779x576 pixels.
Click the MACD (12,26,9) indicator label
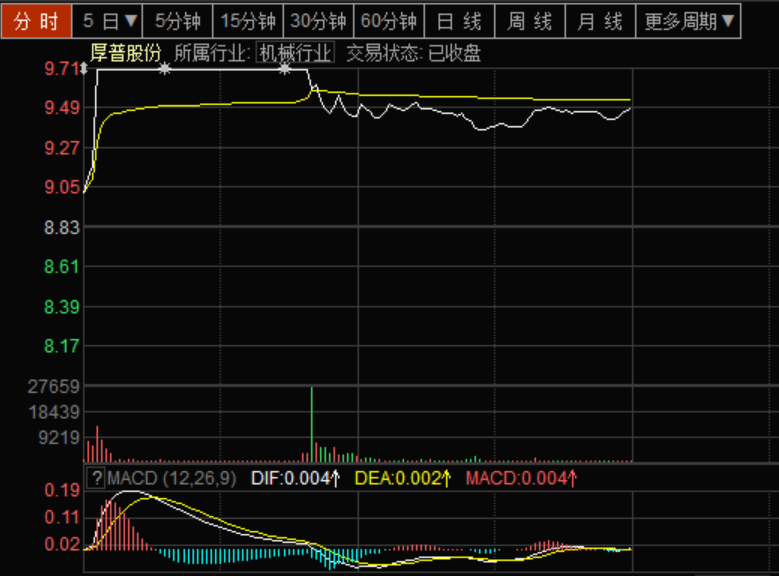pyautogui.click(x=172, y=478)
